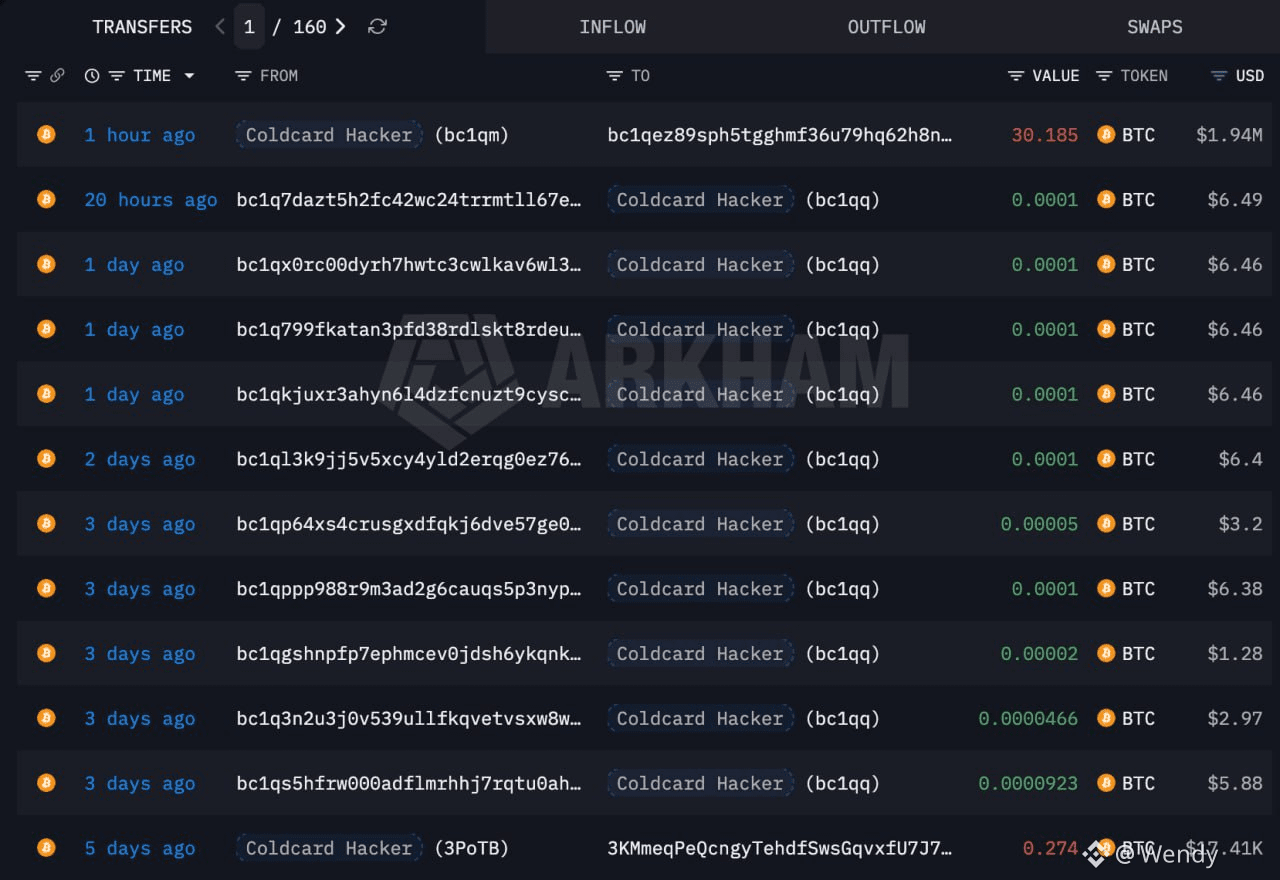Open the TIME column filter icon

116,76
